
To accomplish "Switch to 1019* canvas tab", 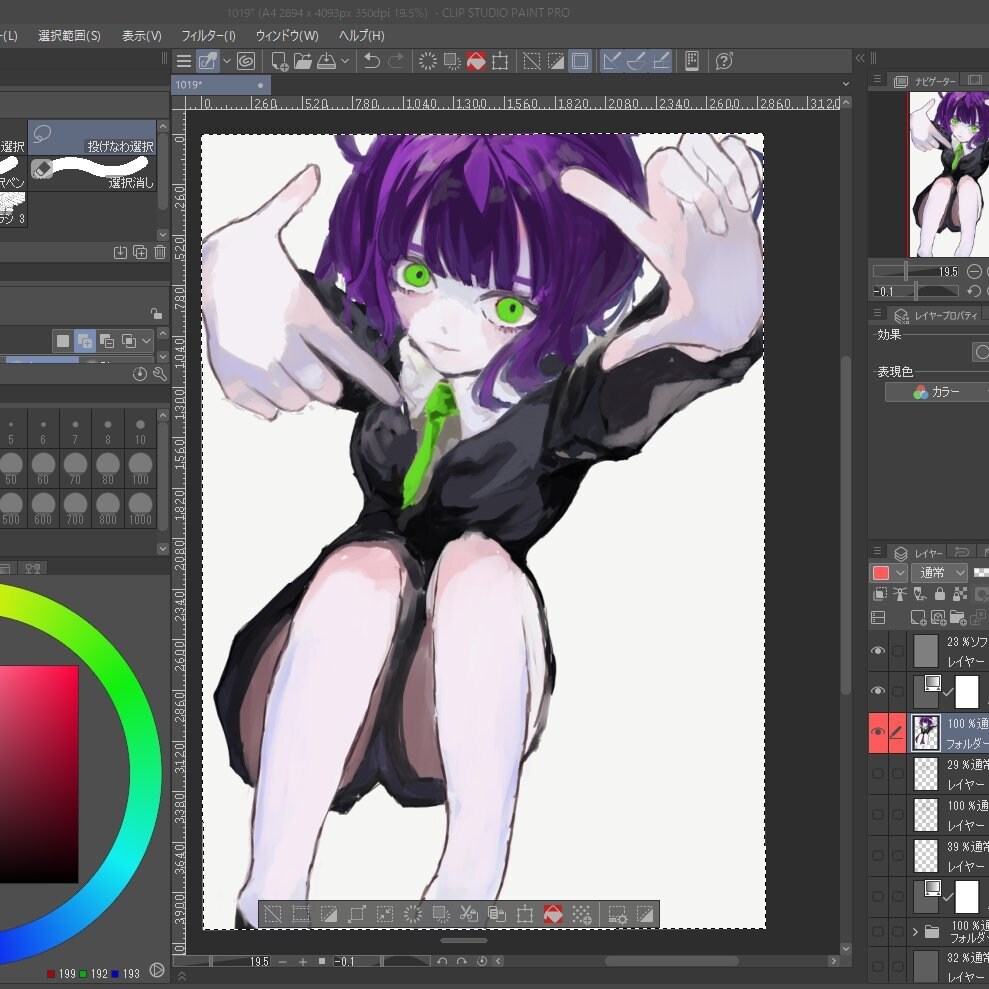I will click(x=220, y=85).
